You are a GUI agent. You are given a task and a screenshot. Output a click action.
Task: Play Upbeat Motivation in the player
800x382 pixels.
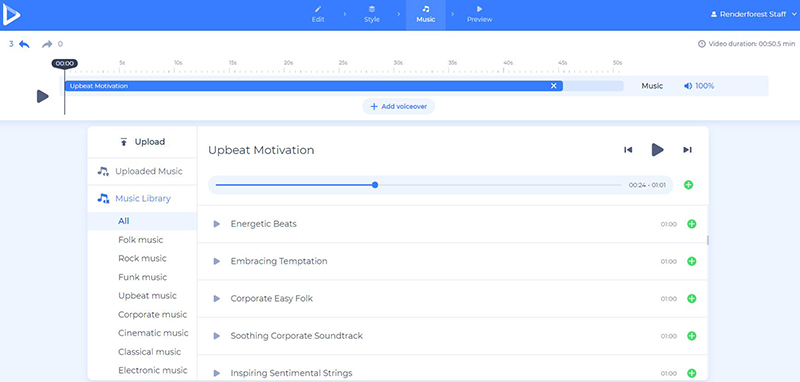(657, 149)
